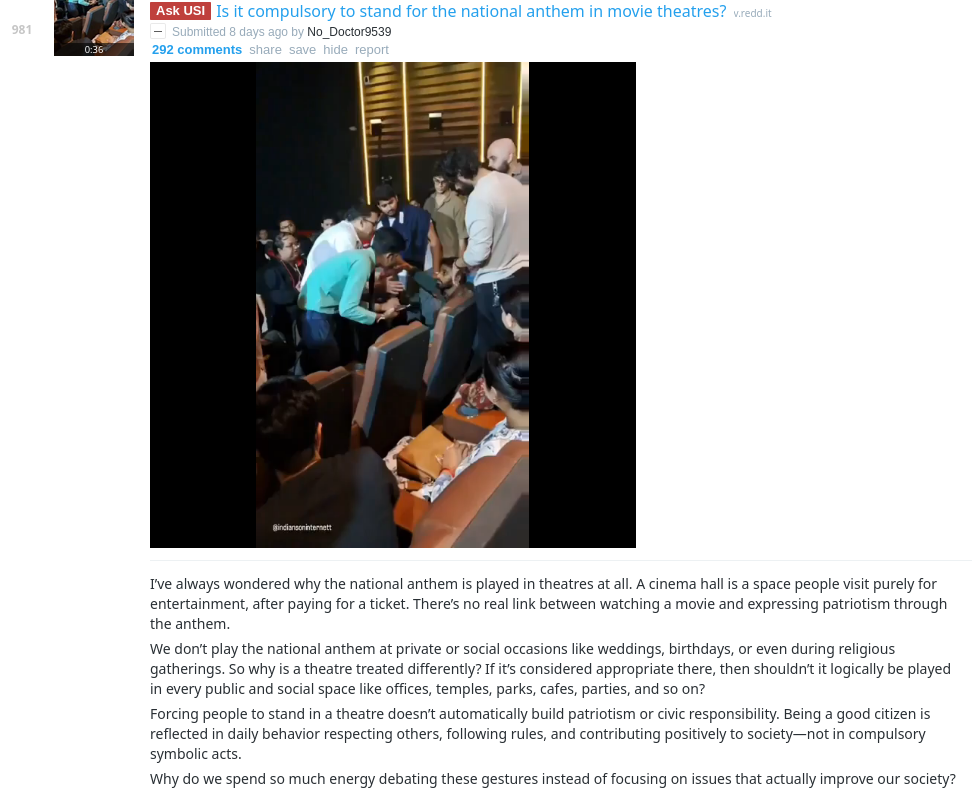This screenshot has width=972, height=798.
Task: Save the post using the save link
Action: [x=302, y=50]
